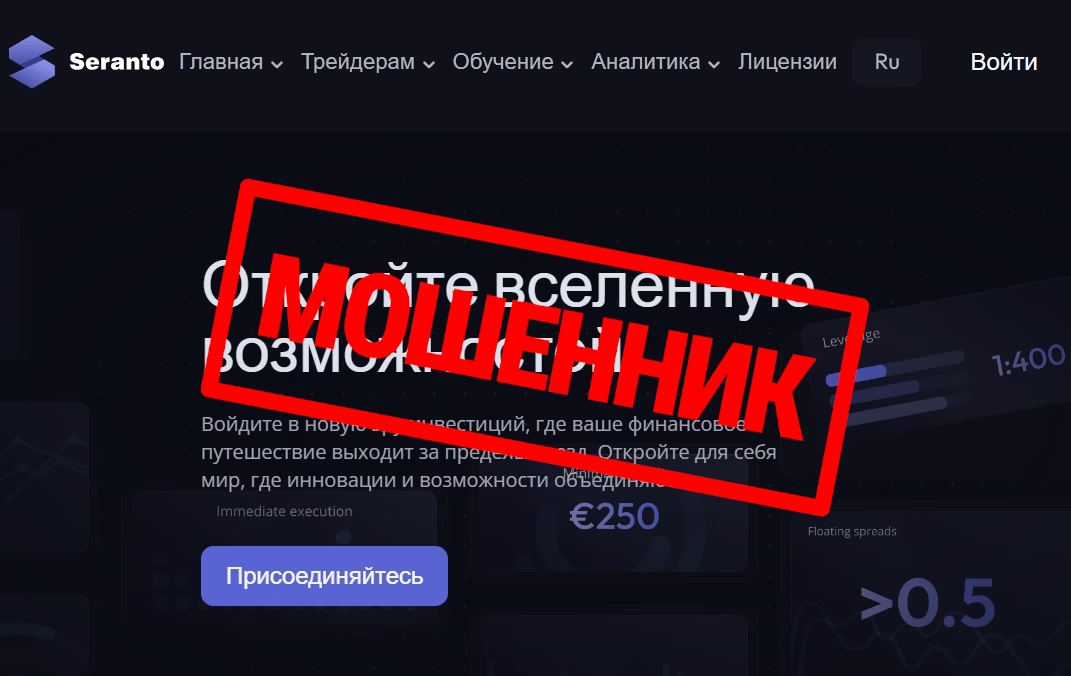Select the blue Leverage slider bar

coord(856,375)
